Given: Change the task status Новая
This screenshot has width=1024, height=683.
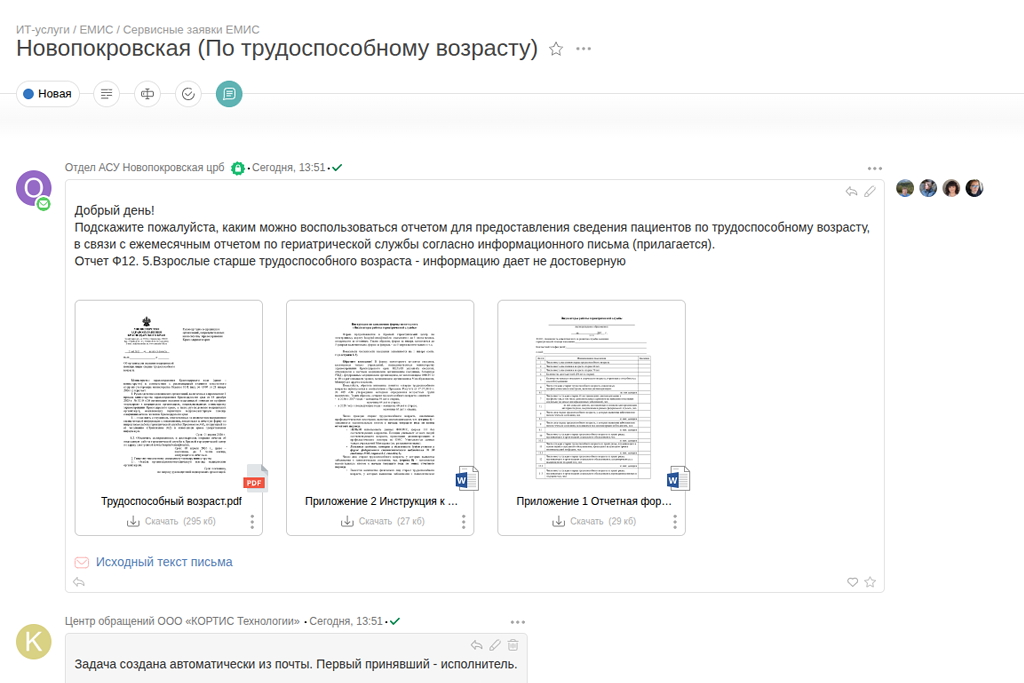Looking at the screenshot, I should point(48,94).
